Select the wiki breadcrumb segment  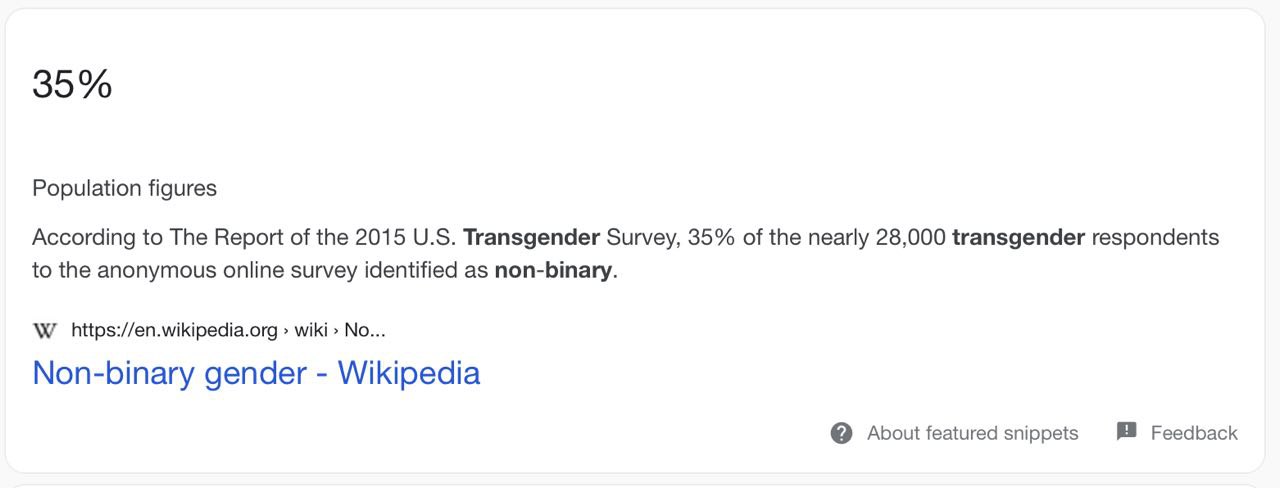311,330
